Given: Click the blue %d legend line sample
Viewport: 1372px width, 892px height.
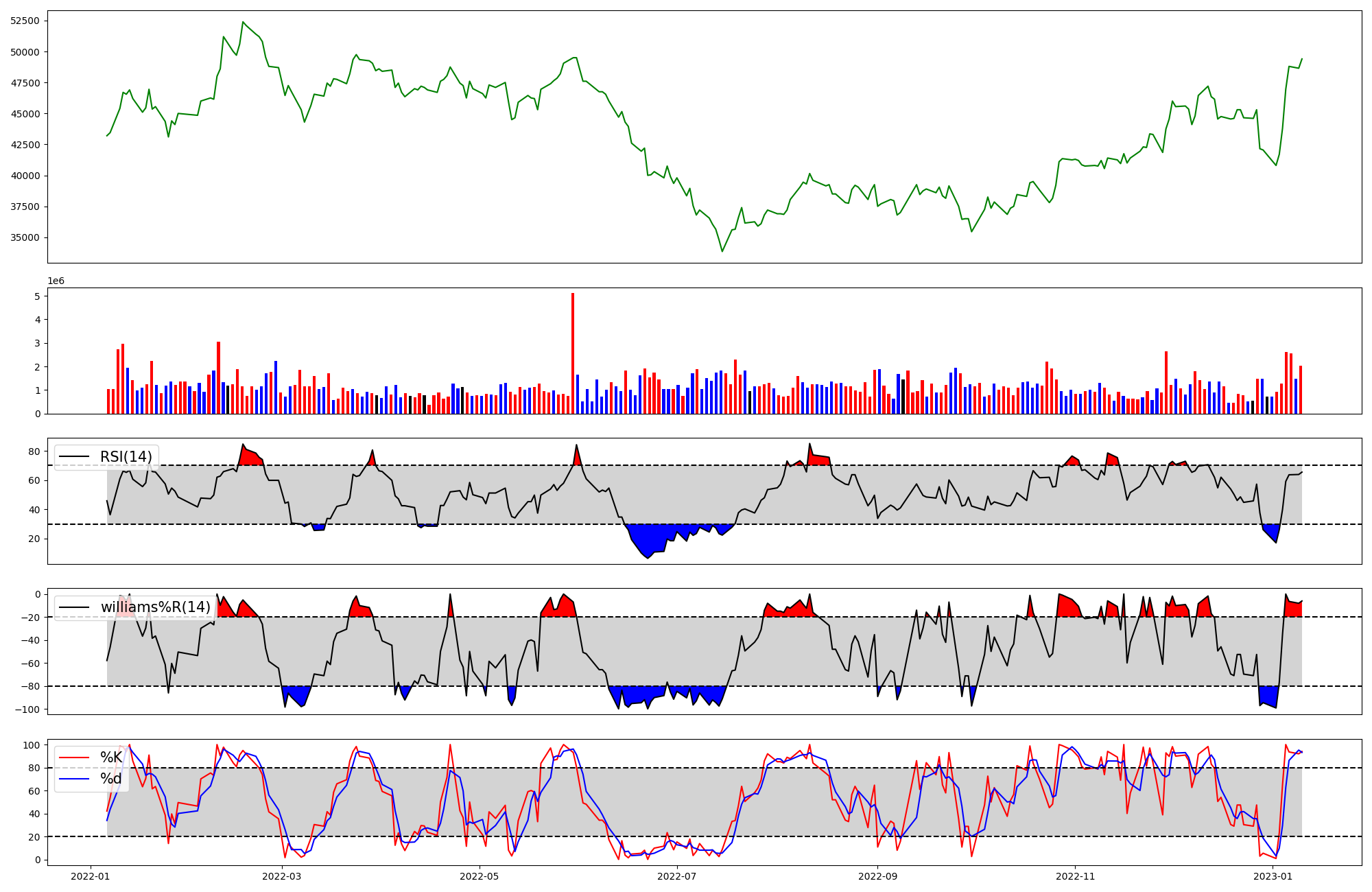Looking at the screenshot, I should click(74, 779).
